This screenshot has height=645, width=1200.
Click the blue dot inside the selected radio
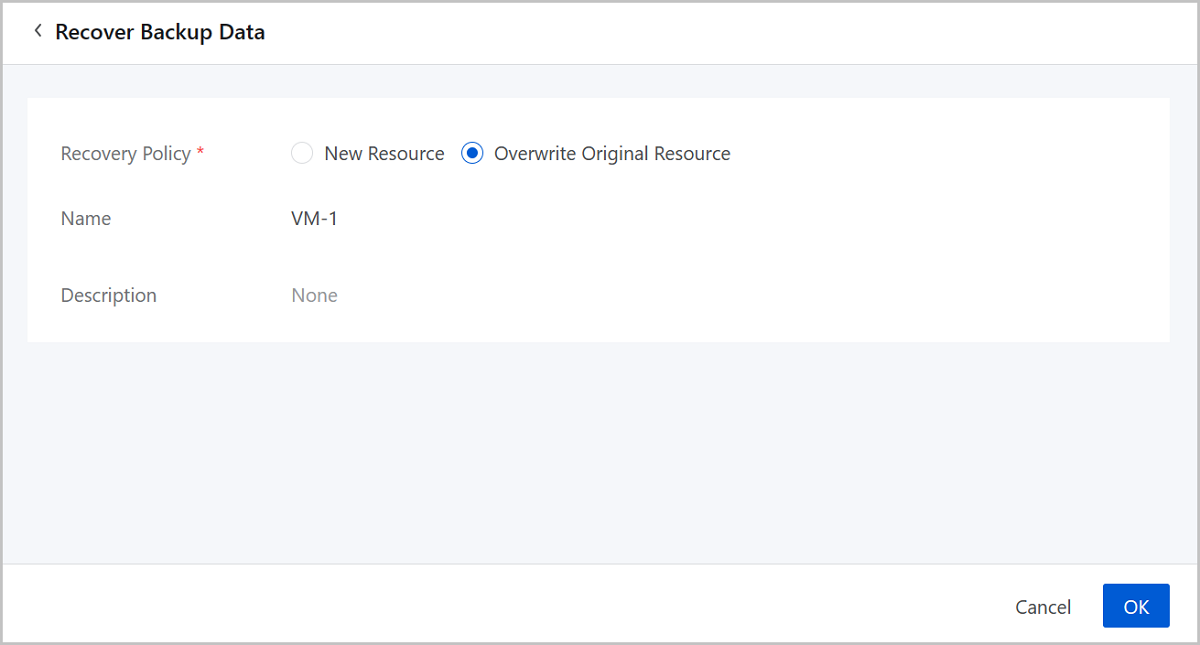coord(472,153)
